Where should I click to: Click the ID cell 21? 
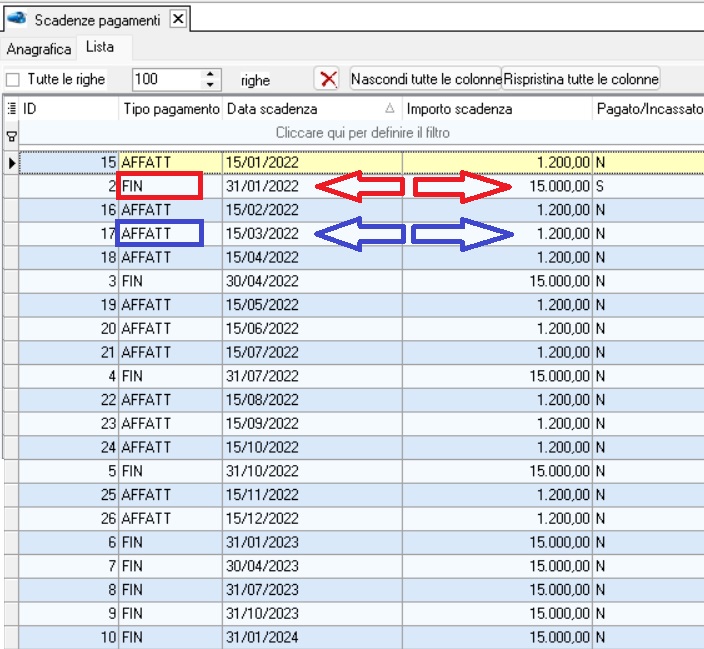pos(69,352)
